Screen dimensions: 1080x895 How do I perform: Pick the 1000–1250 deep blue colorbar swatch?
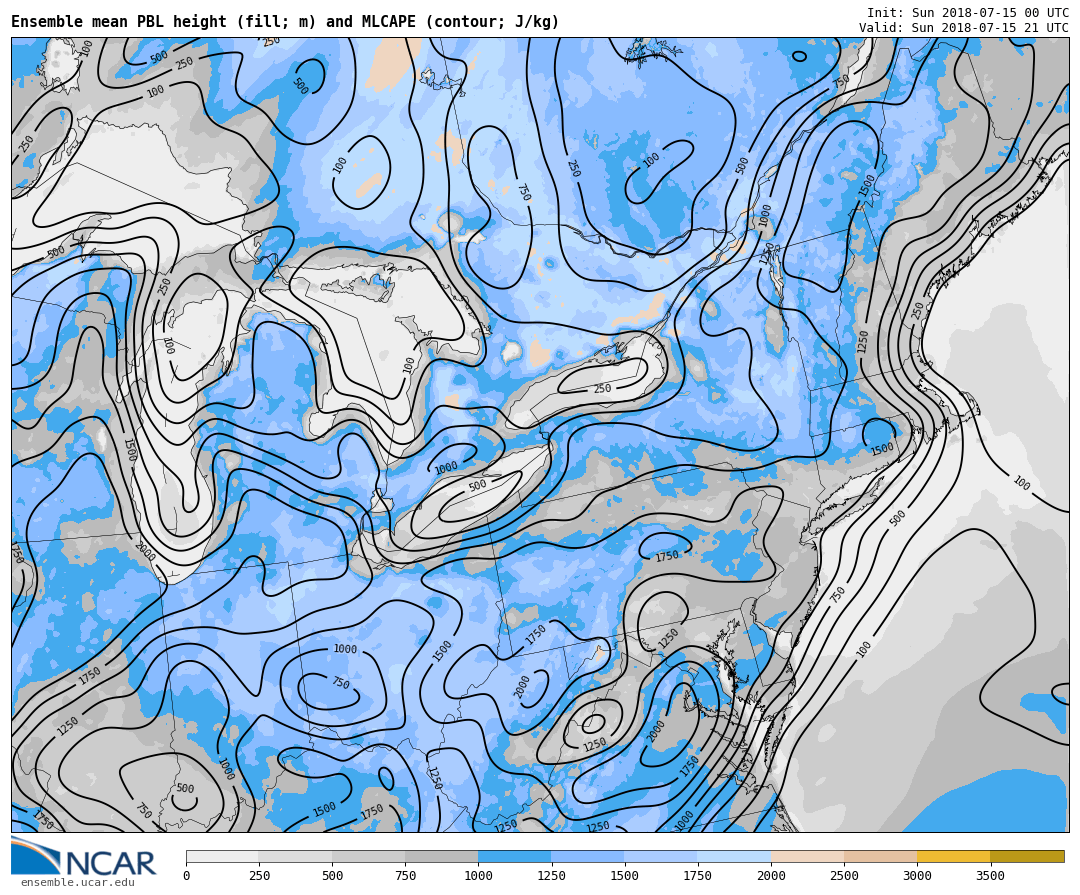515,856
